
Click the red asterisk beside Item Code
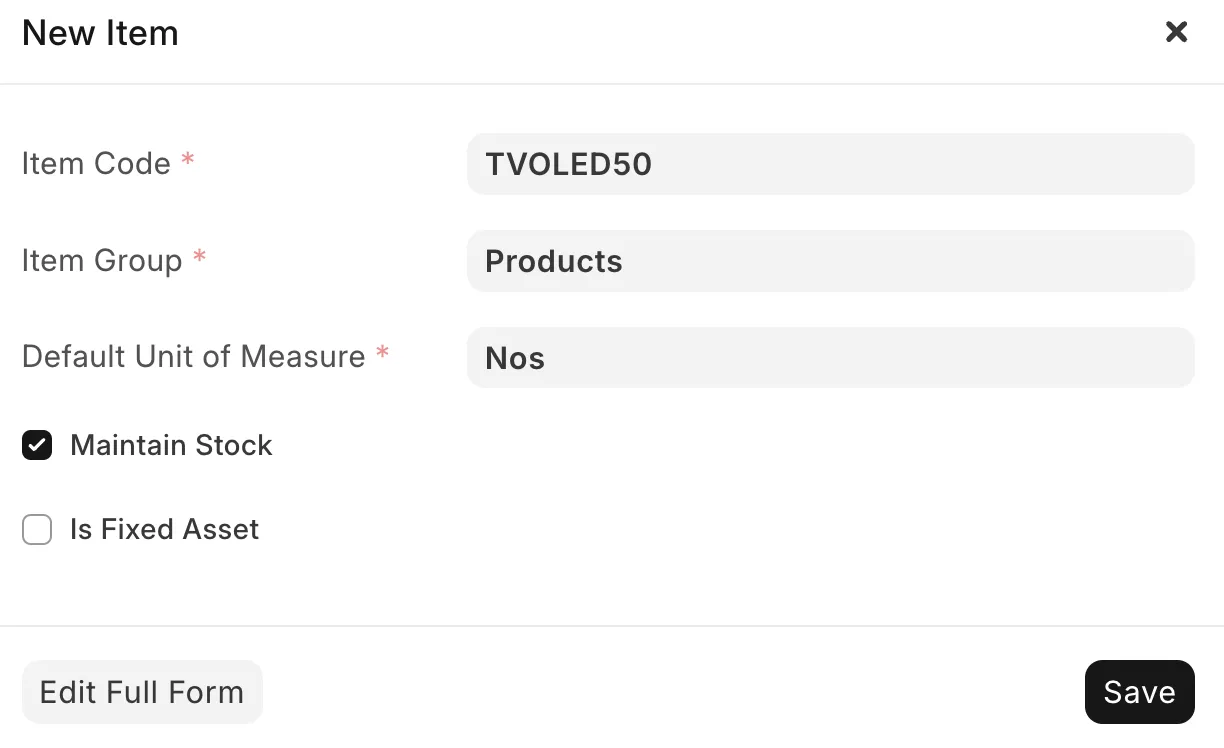[187, 160]
